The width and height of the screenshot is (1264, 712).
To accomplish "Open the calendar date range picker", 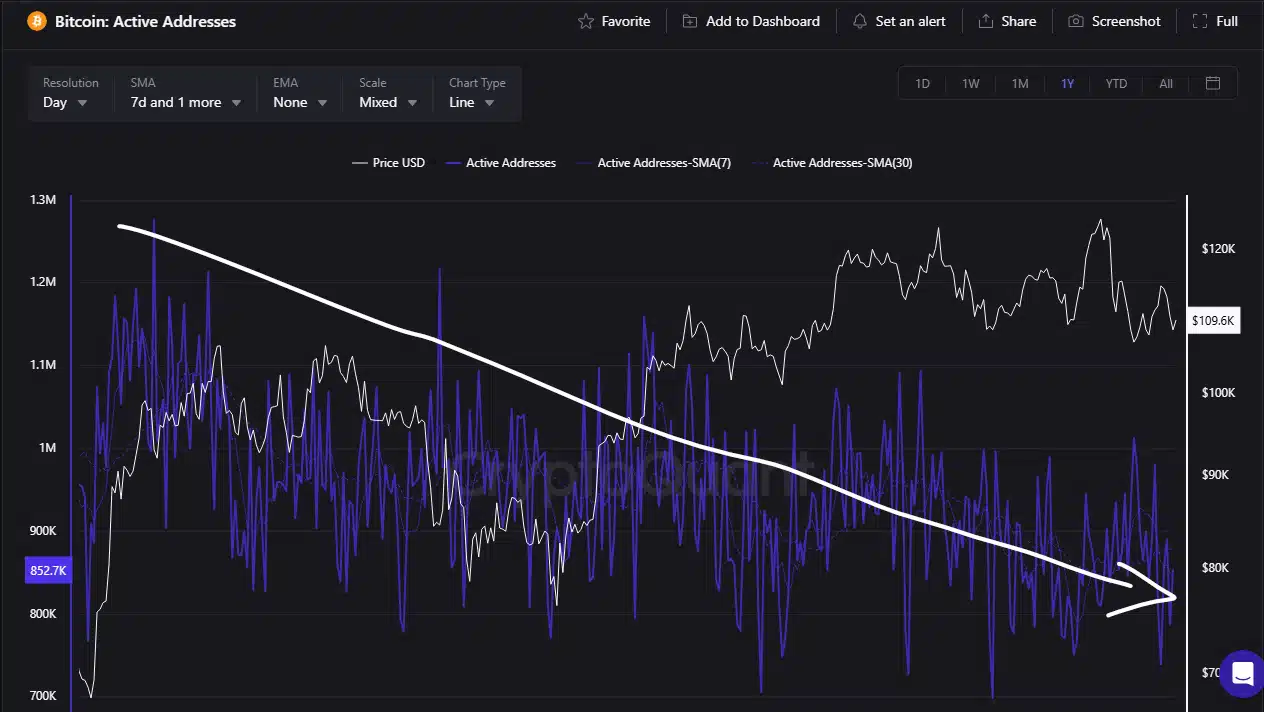I will 1213,83.
